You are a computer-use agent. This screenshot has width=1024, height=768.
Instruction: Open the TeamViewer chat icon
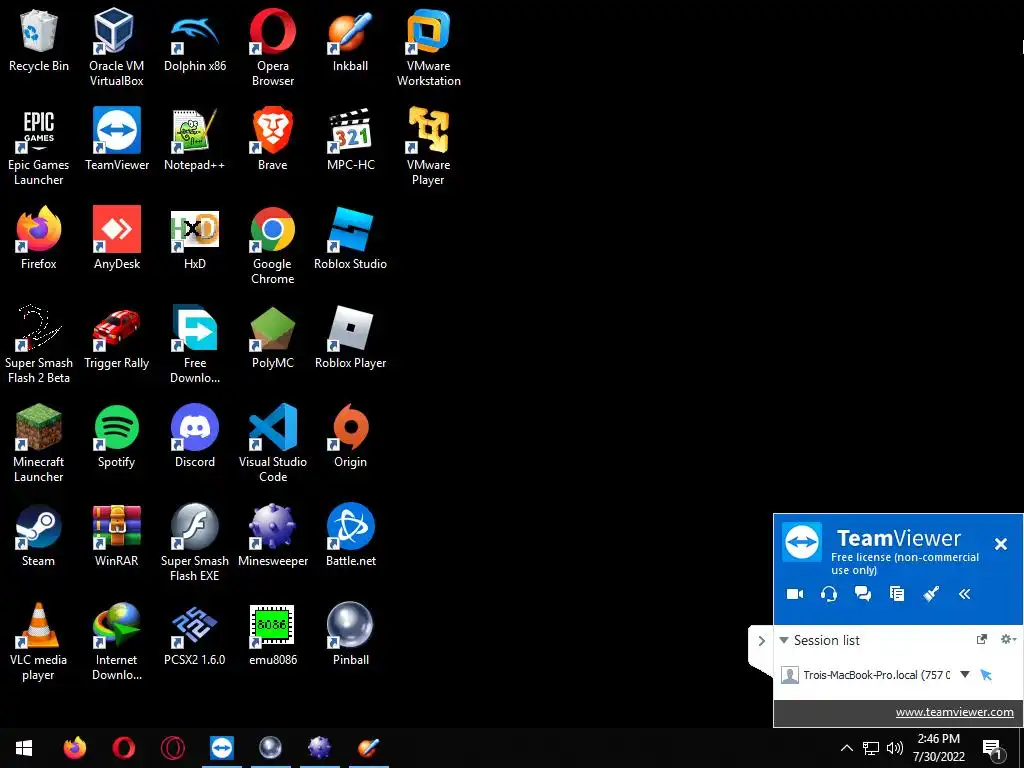863,594
